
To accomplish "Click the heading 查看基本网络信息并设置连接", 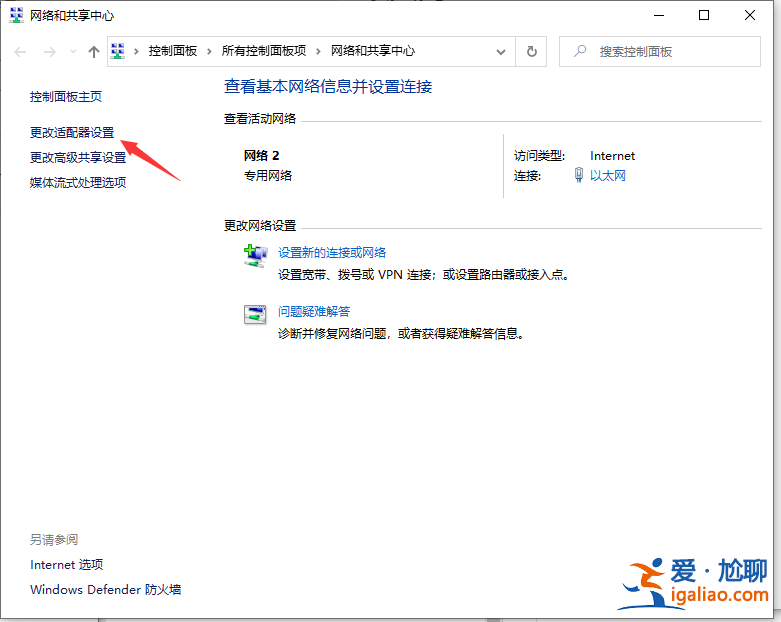I will tap(328, 87).
